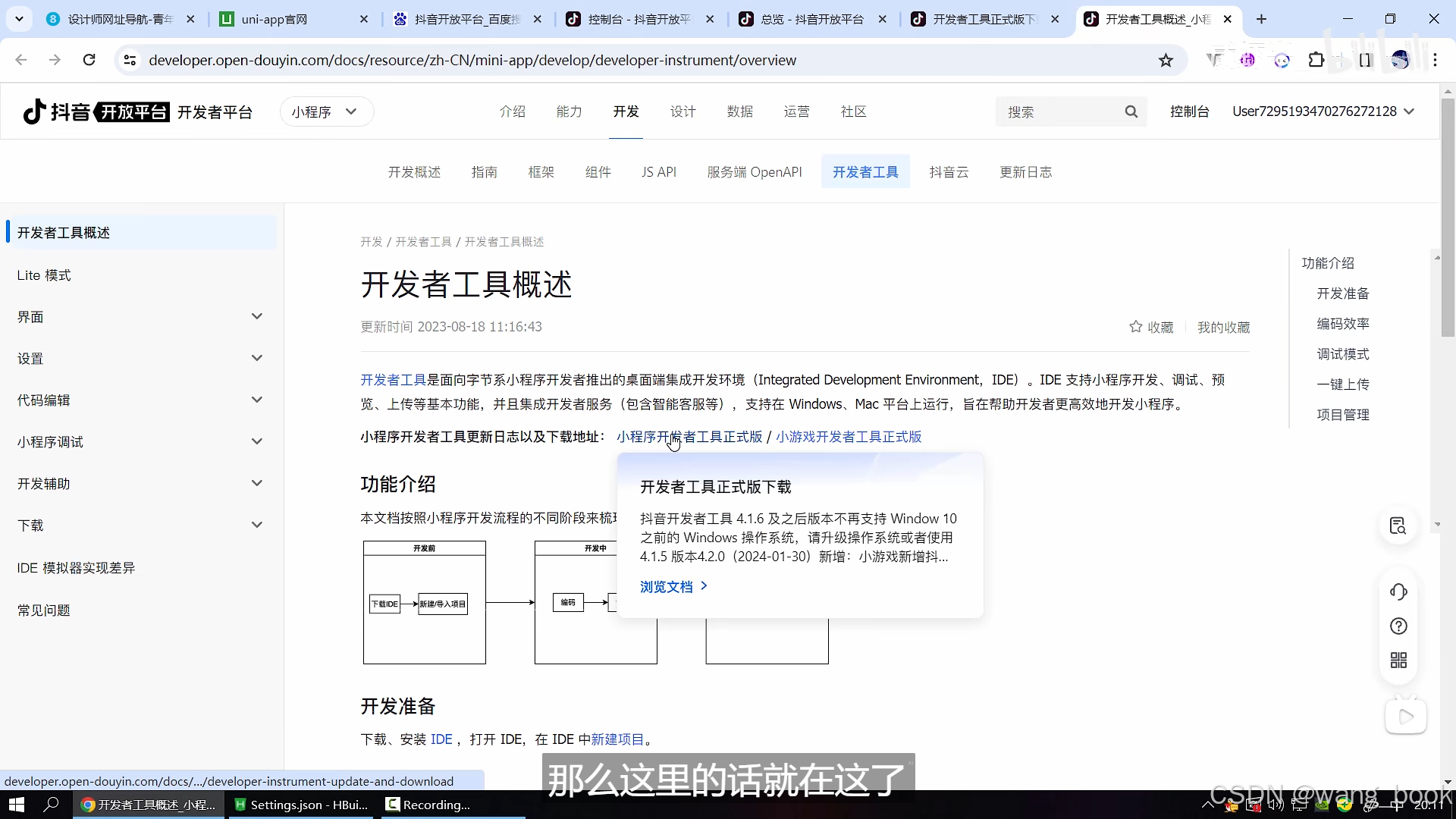Switch to the 介绍 top nav item
This screenshot has width=1456, height=819.
tap(512, 111)
